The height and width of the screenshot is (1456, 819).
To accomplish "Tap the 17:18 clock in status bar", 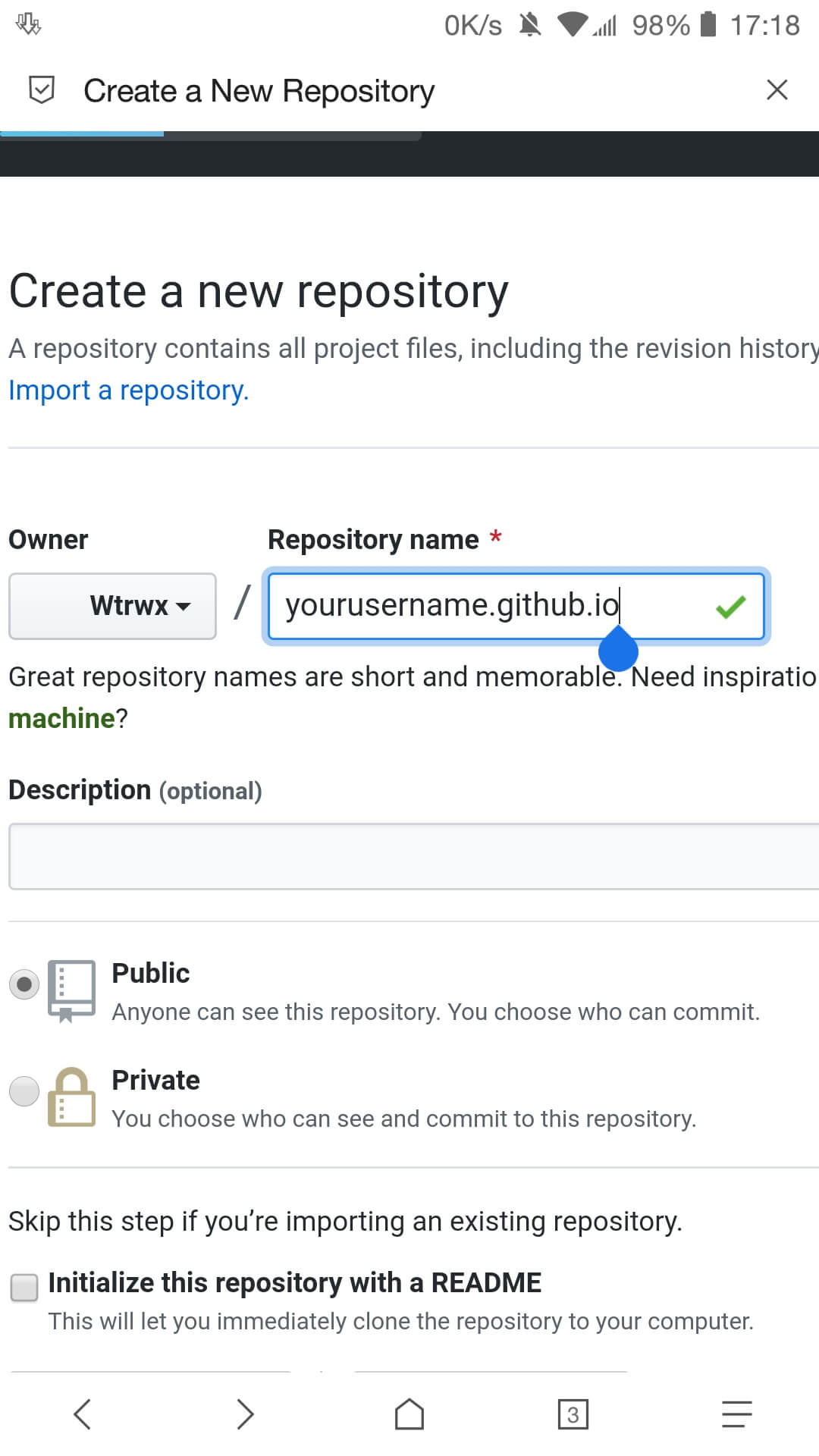I will (x=764, y=25).
